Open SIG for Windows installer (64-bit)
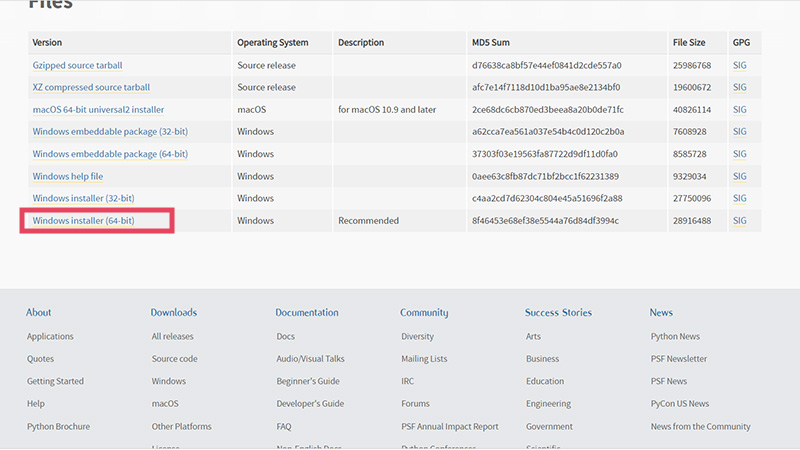Image resolution: width=800 pixels, height=450 pixels. [740, 220]
